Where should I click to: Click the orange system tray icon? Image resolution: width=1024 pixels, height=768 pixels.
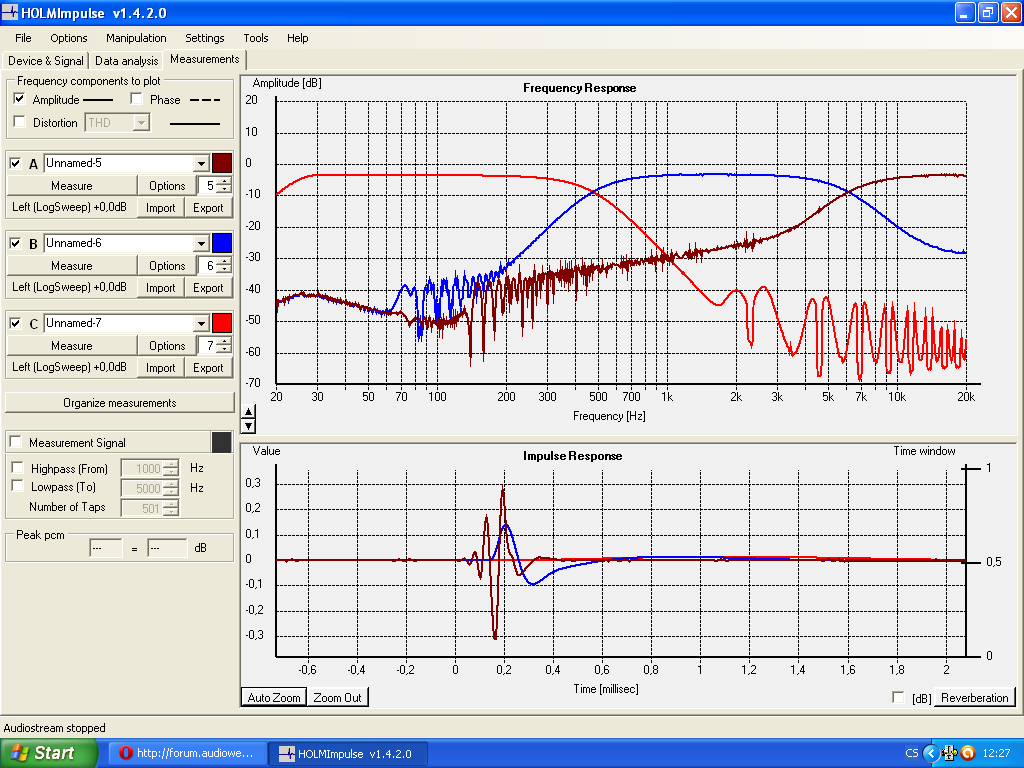tap(968, 753)
